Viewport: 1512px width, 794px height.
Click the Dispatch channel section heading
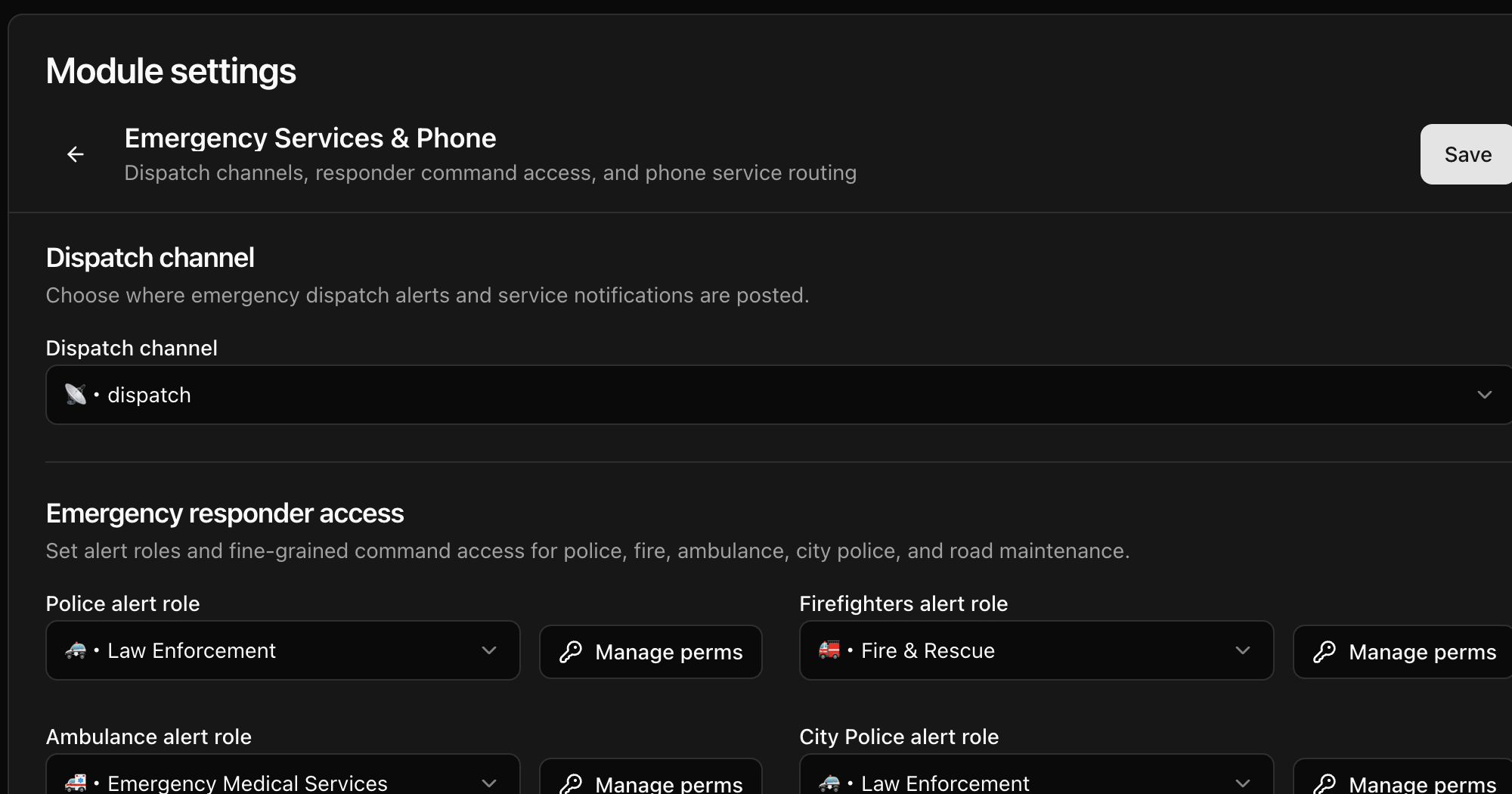pyautogui.click(x=150, y=258)
